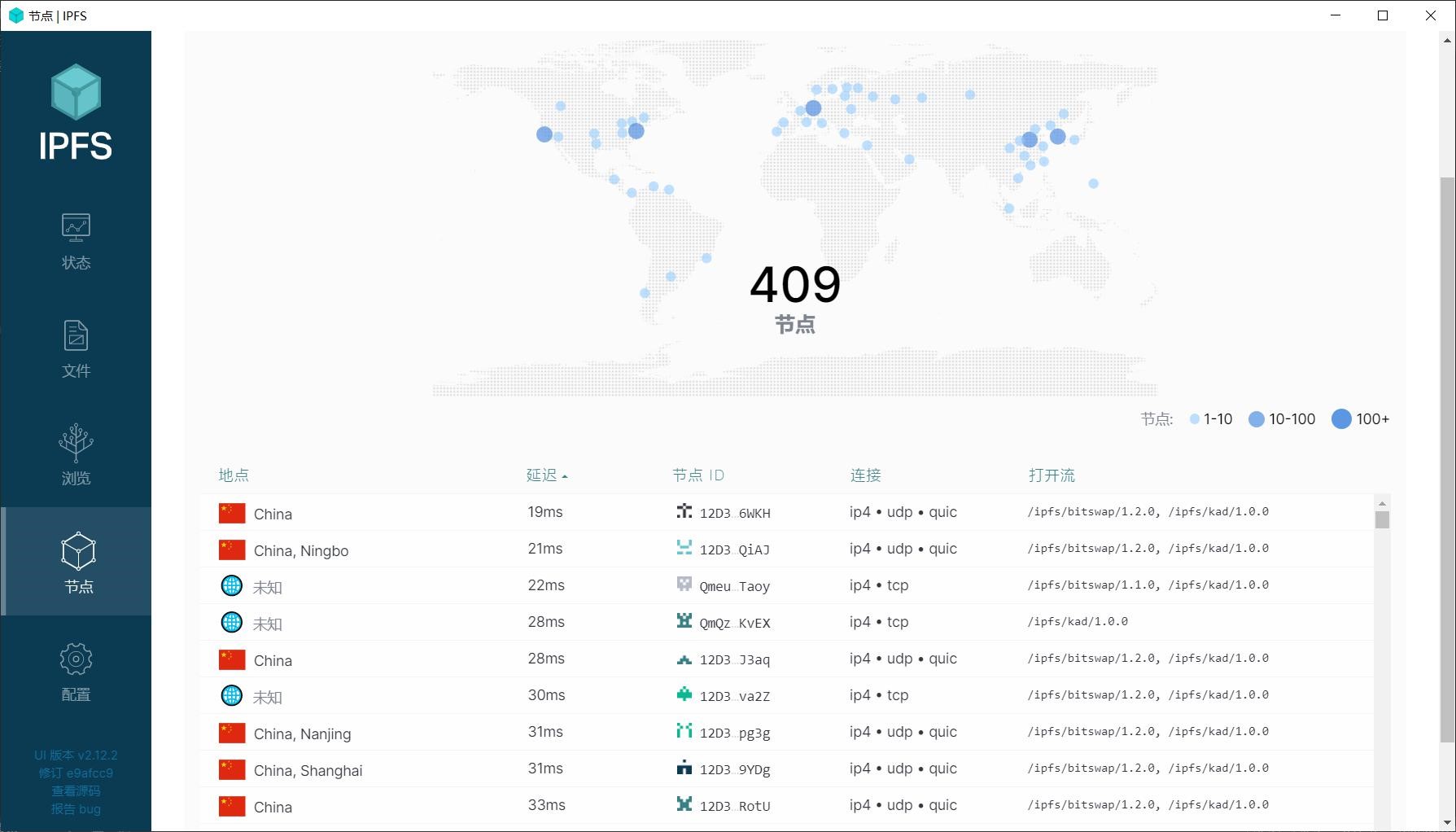Image resolution: width=1456 pixels, height=832 pixels.
Task: Open the 状态 status page icon
Action: [76, 227]
